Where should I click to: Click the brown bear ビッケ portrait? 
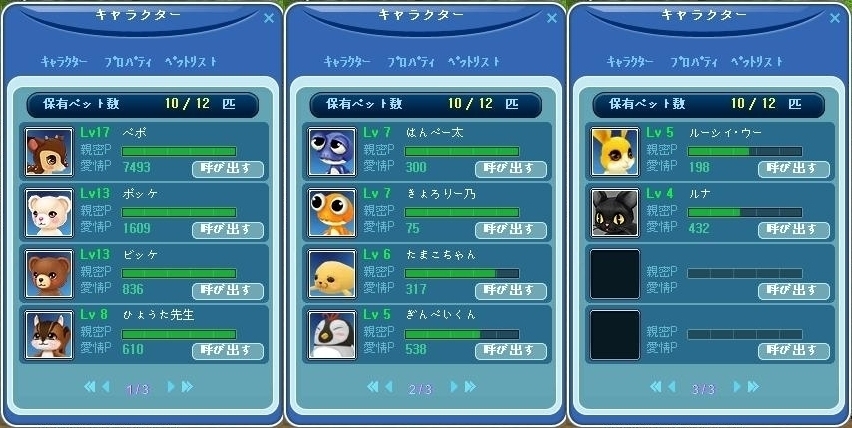click(49, 274)
